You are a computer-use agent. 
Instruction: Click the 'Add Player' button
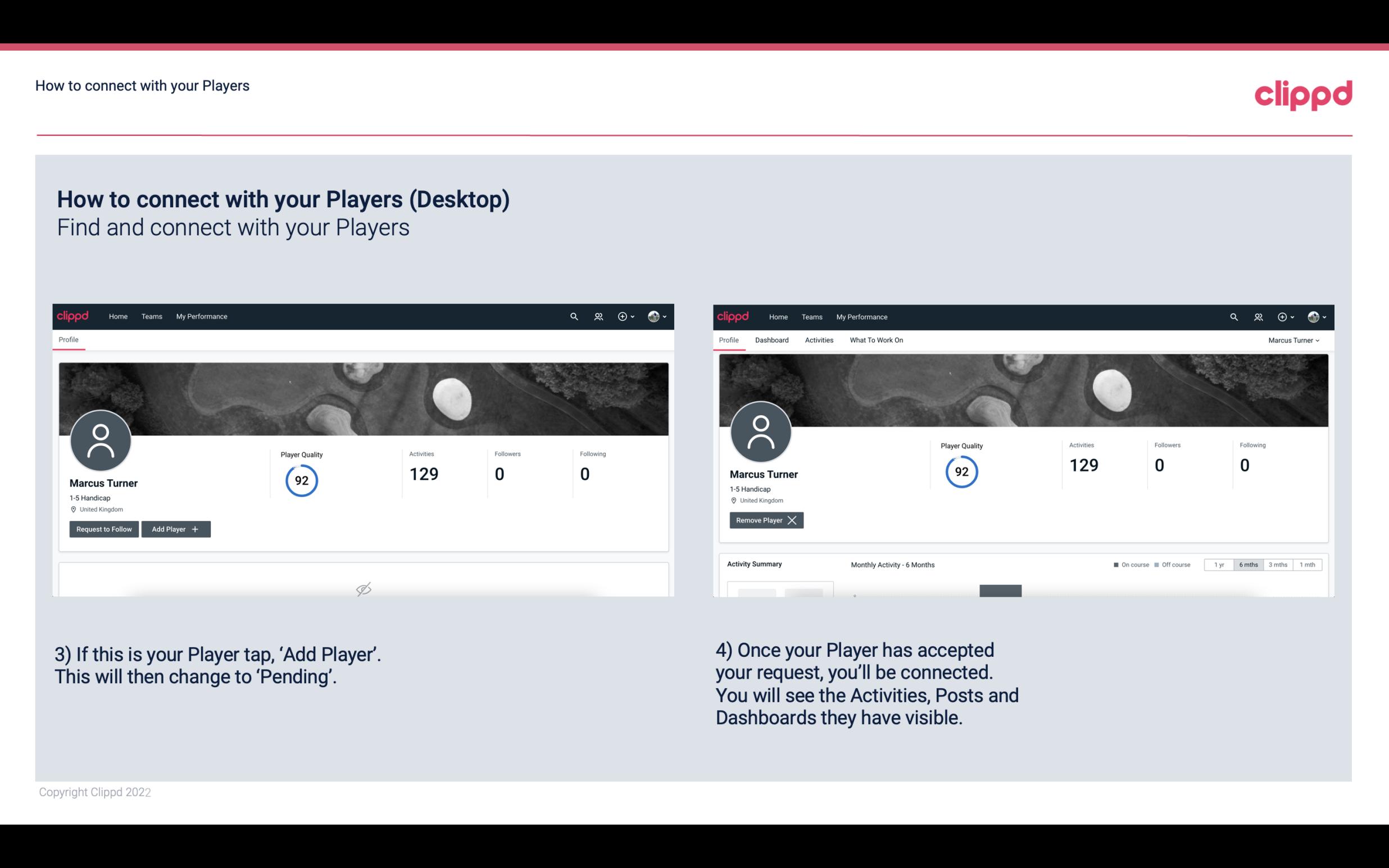[175, 529]
